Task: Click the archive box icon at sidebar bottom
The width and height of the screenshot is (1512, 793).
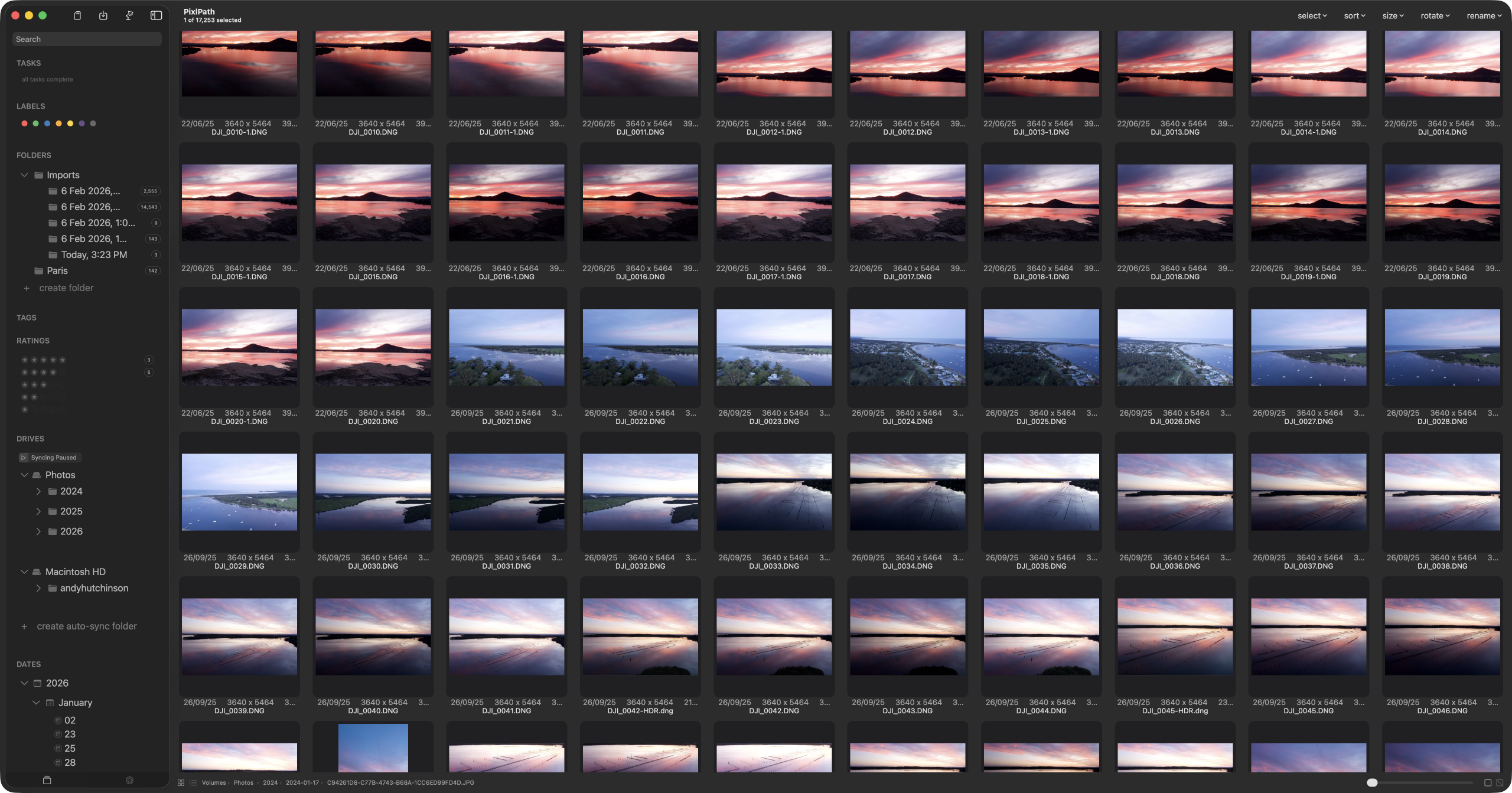Action: (x=47, y=780)
